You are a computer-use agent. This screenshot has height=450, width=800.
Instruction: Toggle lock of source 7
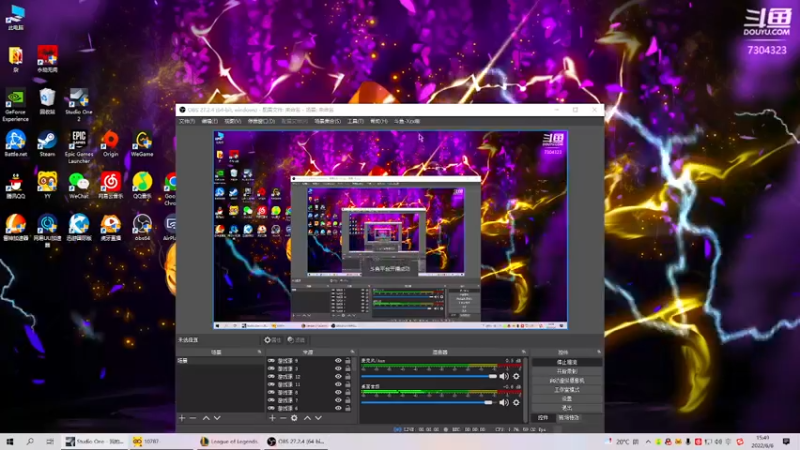coord(348,400)
